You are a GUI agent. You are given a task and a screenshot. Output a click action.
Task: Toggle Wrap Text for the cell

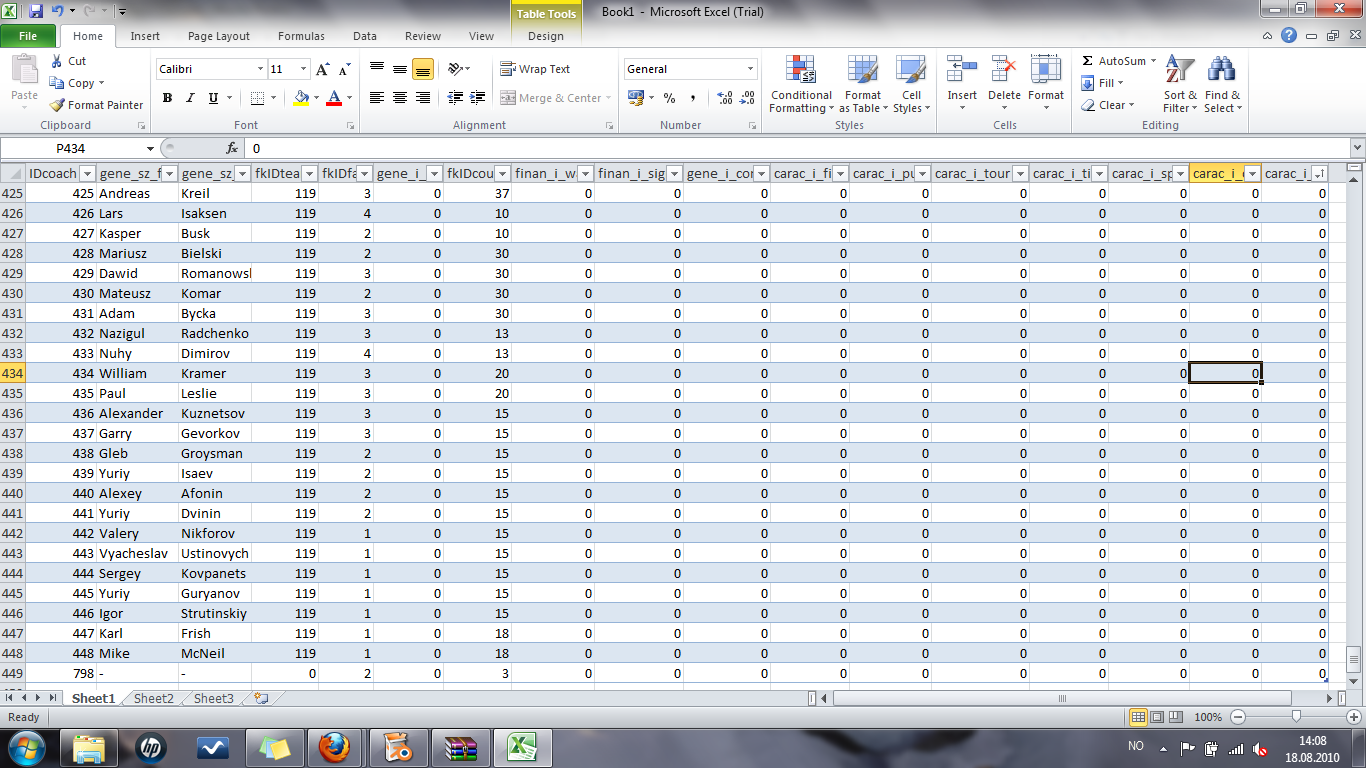pyautogui.click(x=535, y=69)
